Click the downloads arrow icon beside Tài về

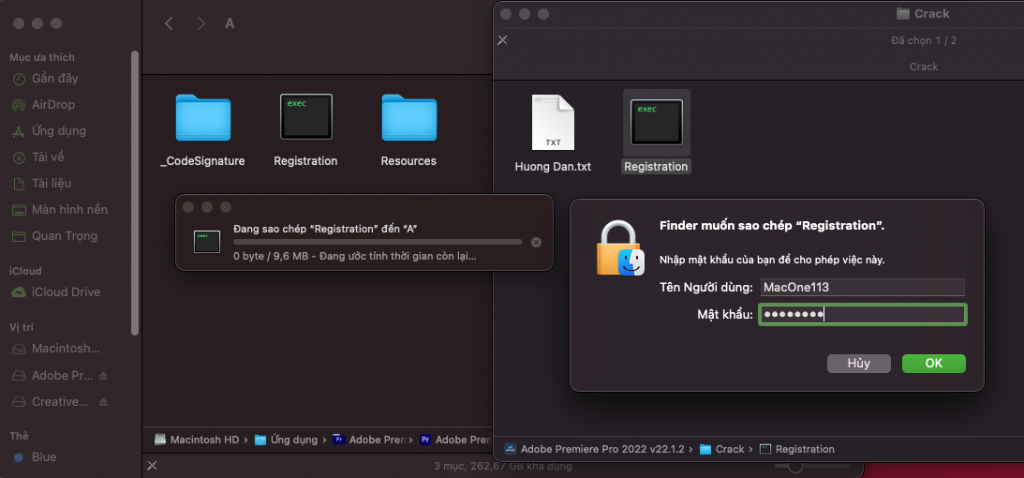19,157
